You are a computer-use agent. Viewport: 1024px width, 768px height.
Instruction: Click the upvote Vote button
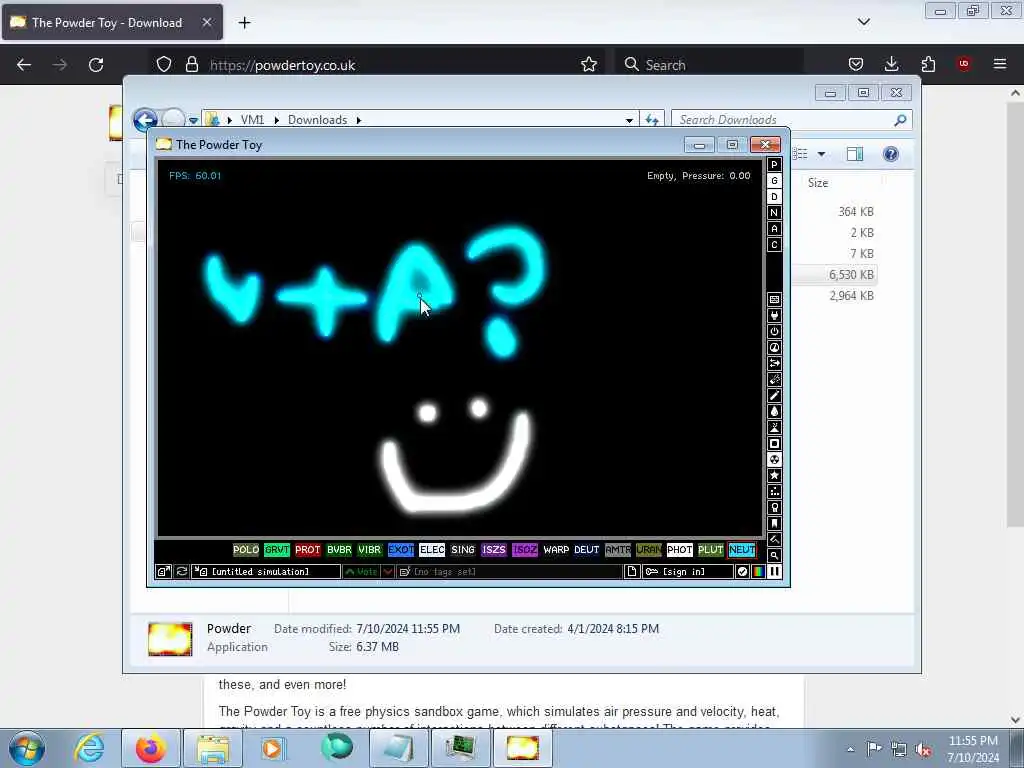(362, 571)
